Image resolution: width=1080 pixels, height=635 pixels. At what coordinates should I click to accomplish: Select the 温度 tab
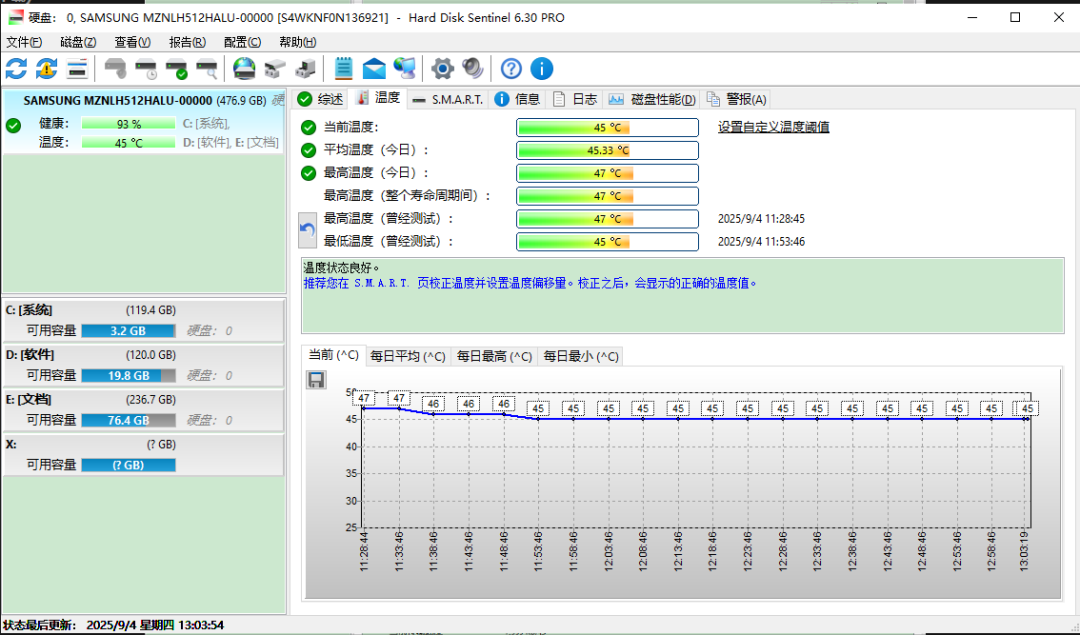pos(377,98)
